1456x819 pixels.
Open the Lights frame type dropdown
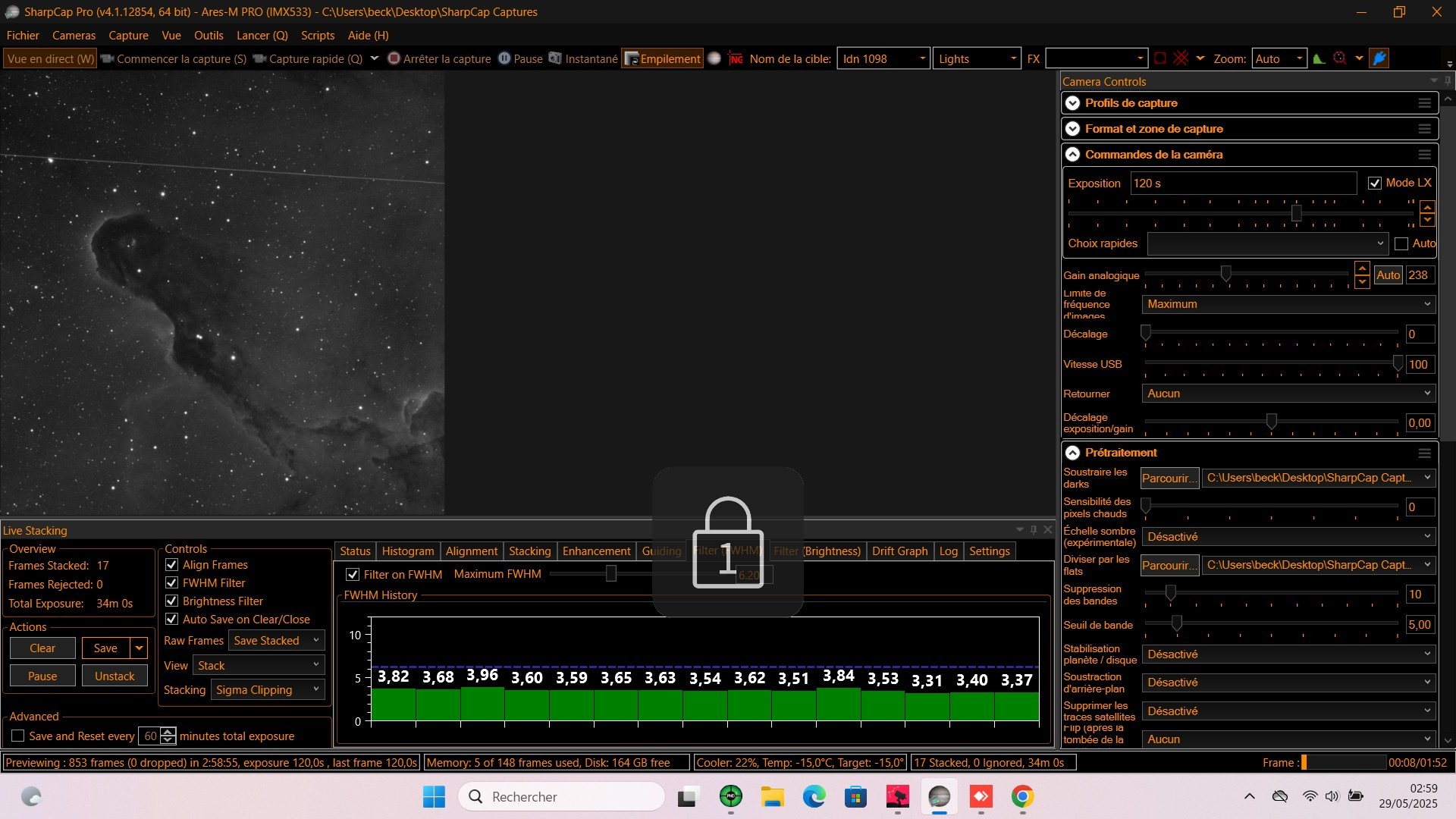[x=977, y=58]
